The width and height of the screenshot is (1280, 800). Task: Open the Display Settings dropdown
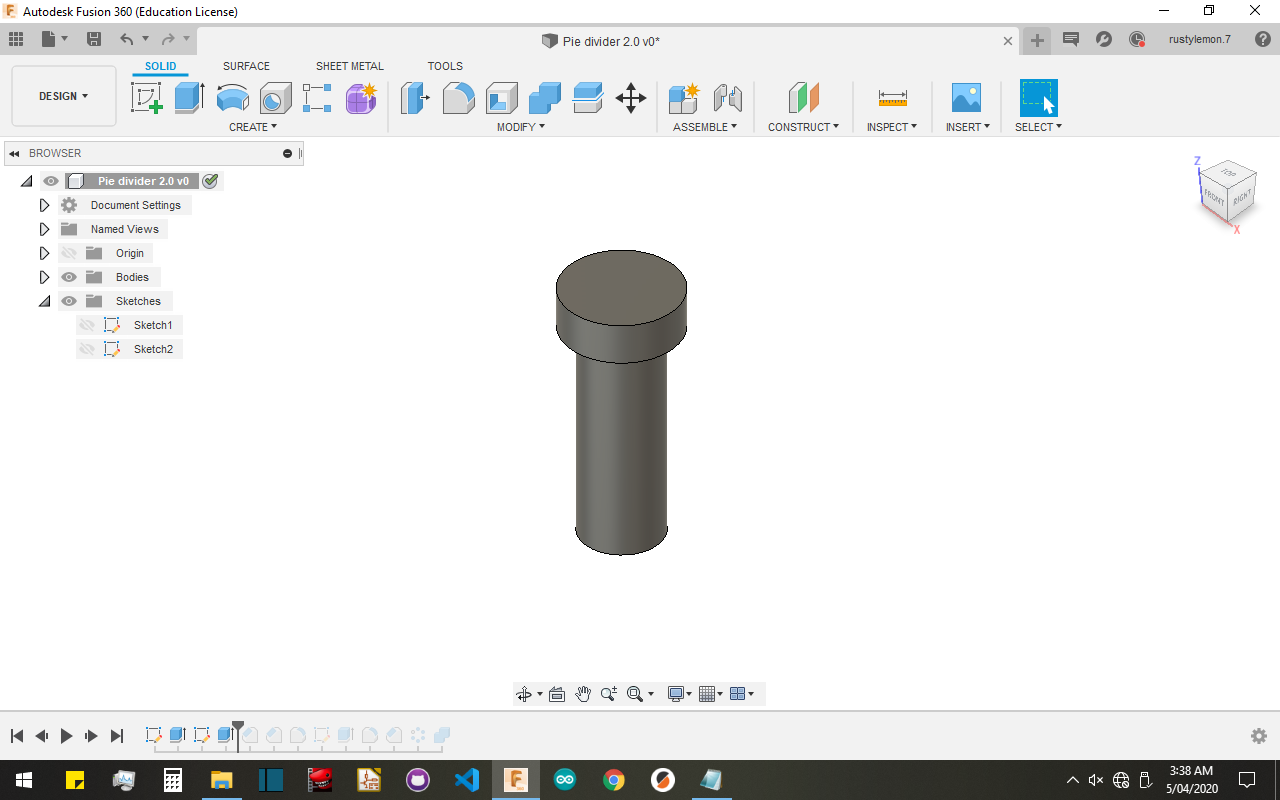pyautogui.click(x=680, y=694)
